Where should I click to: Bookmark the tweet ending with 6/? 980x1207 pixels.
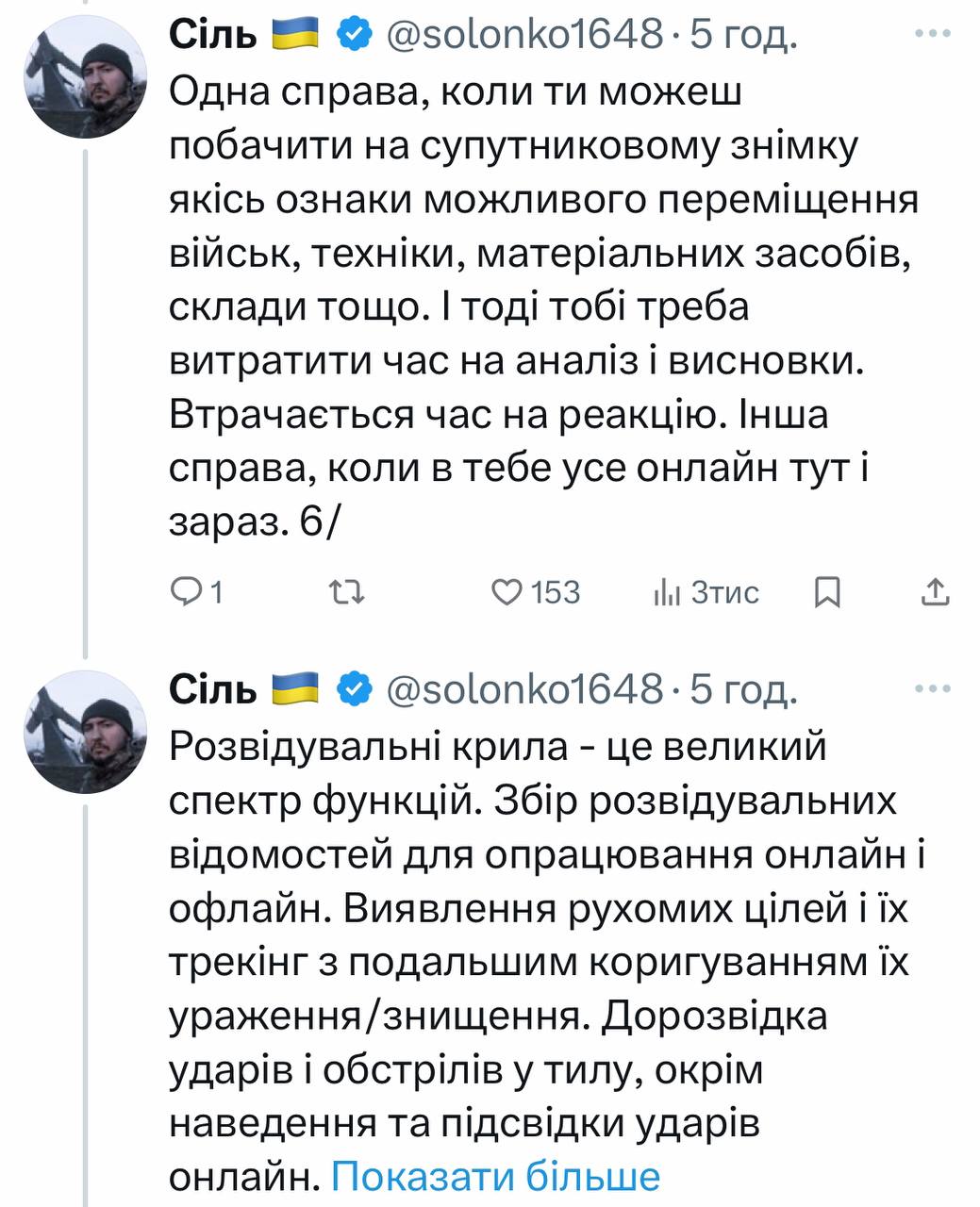tap(826, 592)
